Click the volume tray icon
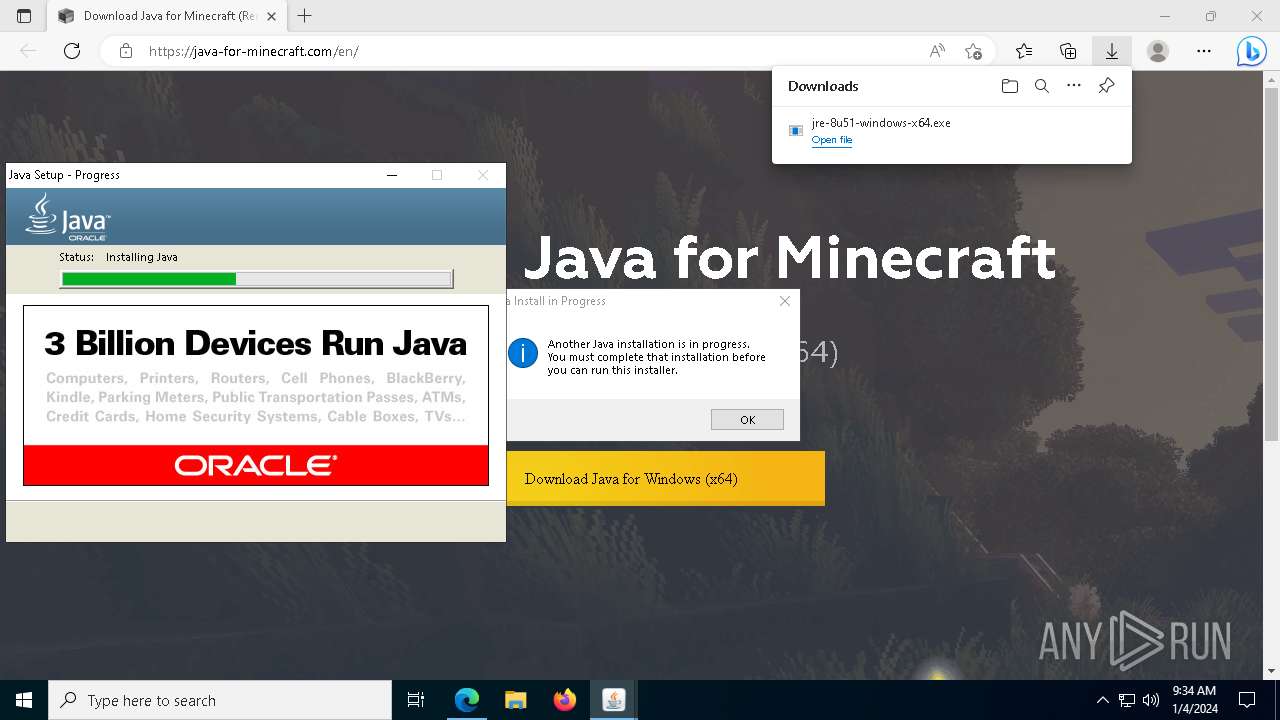Viewport: 1280px width, 720px height. [1151, 700]
